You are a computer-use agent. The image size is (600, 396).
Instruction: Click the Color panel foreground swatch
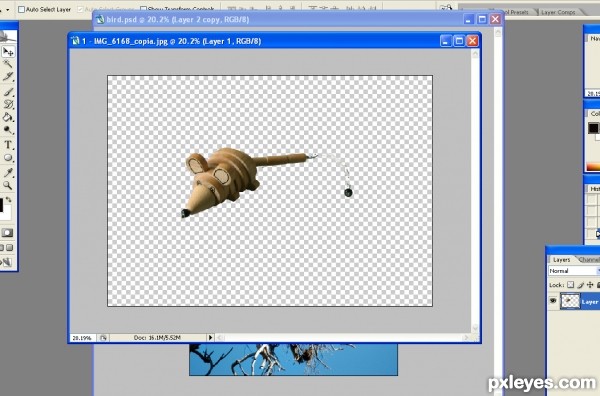pyautogui.click(x=593, y=128)
